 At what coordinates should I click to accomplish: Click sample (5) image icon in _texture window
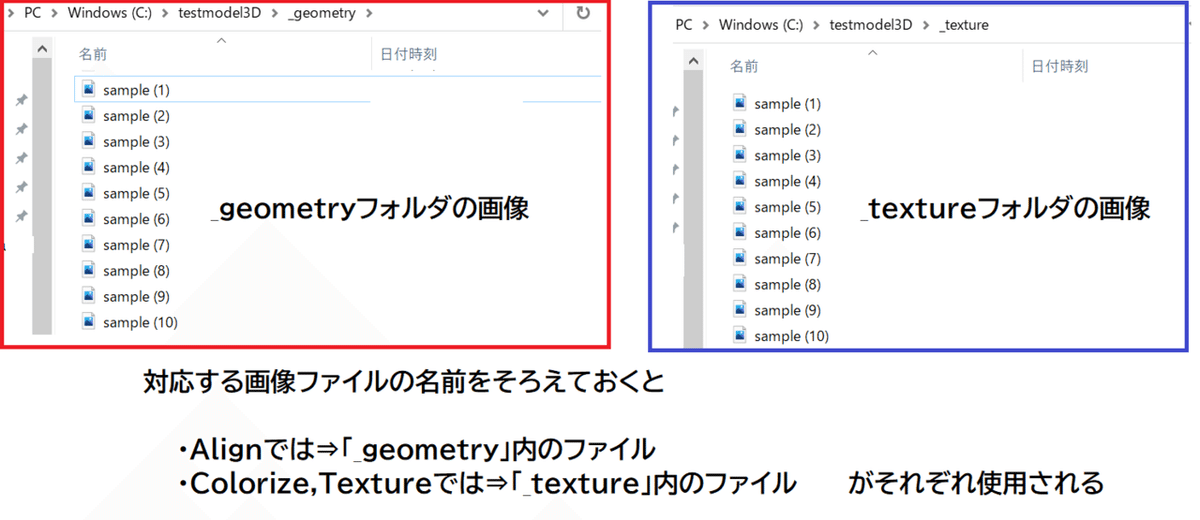point(740,206)
